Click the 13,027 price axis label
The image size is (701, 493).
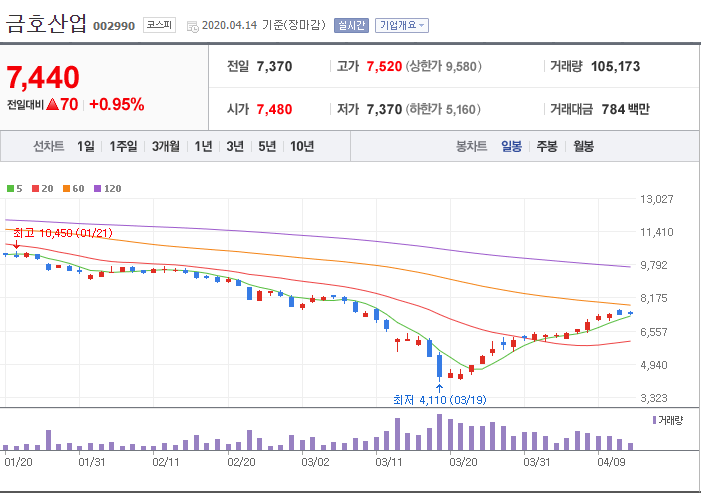coord(657,199)
